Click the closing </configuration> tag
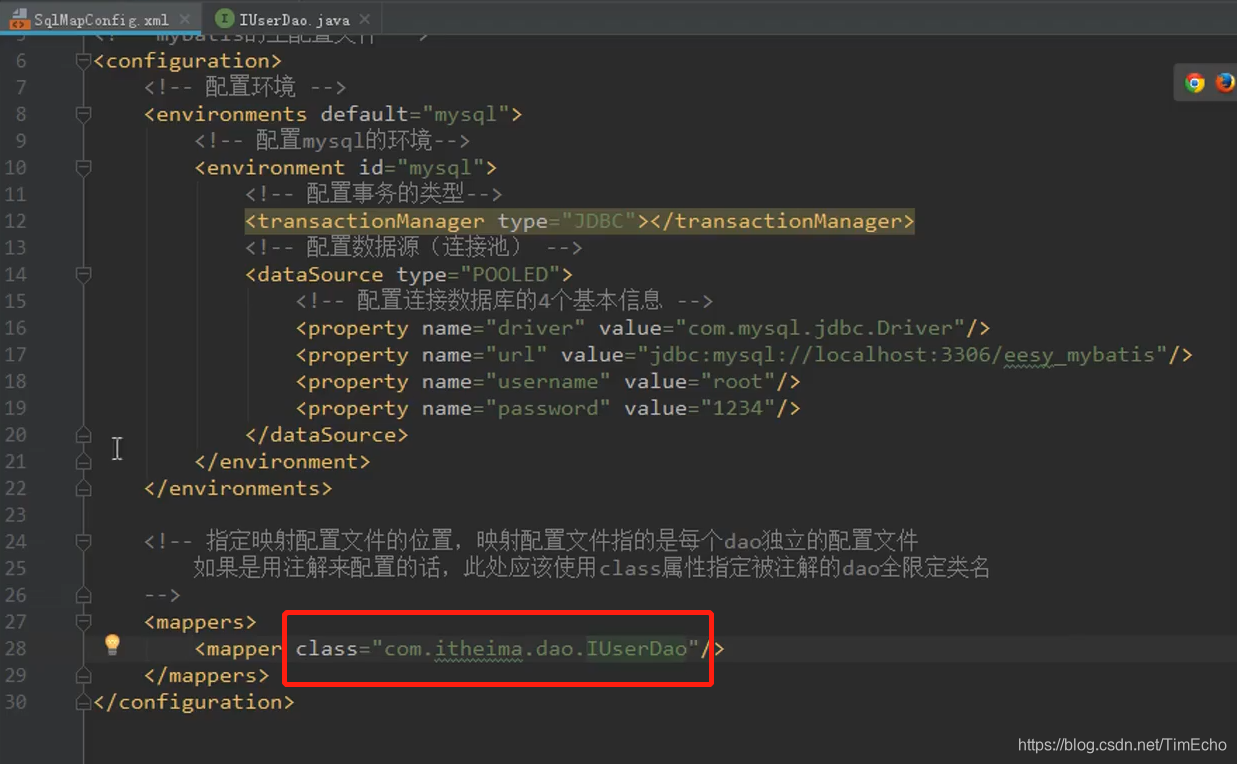 click(x=194, y=702)
